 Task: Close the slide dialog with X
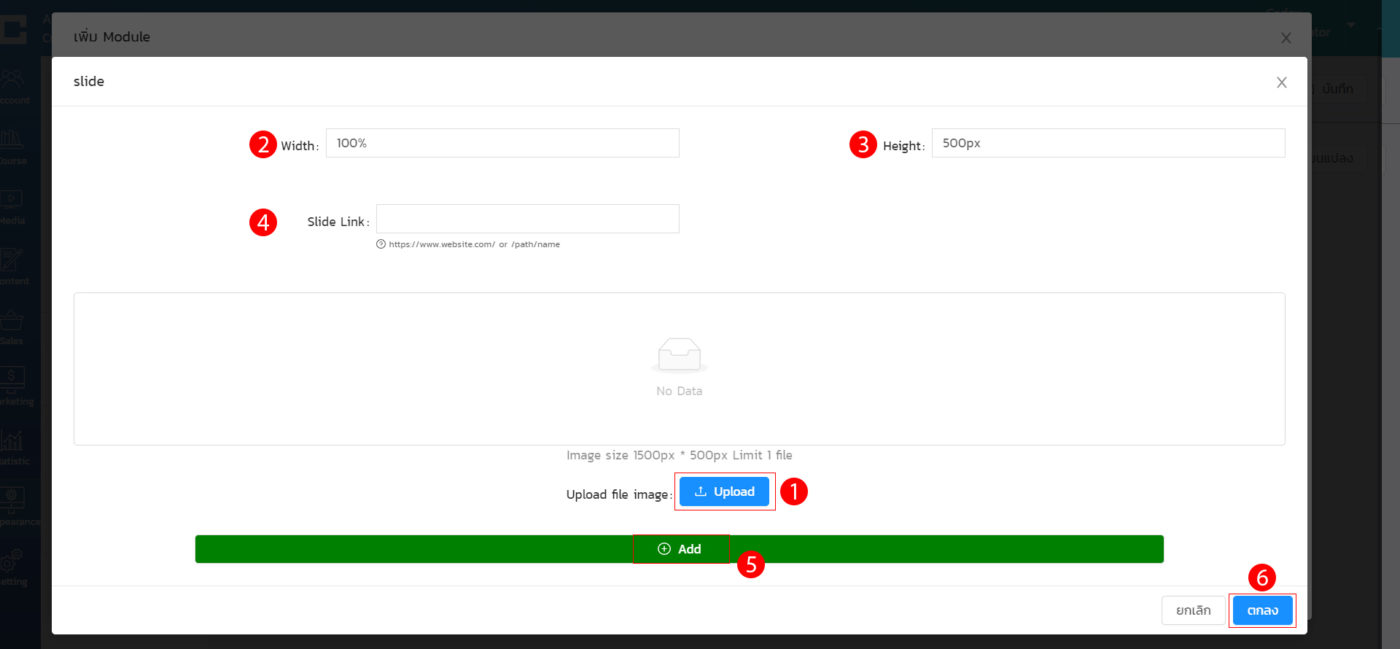click(1281, 83)
